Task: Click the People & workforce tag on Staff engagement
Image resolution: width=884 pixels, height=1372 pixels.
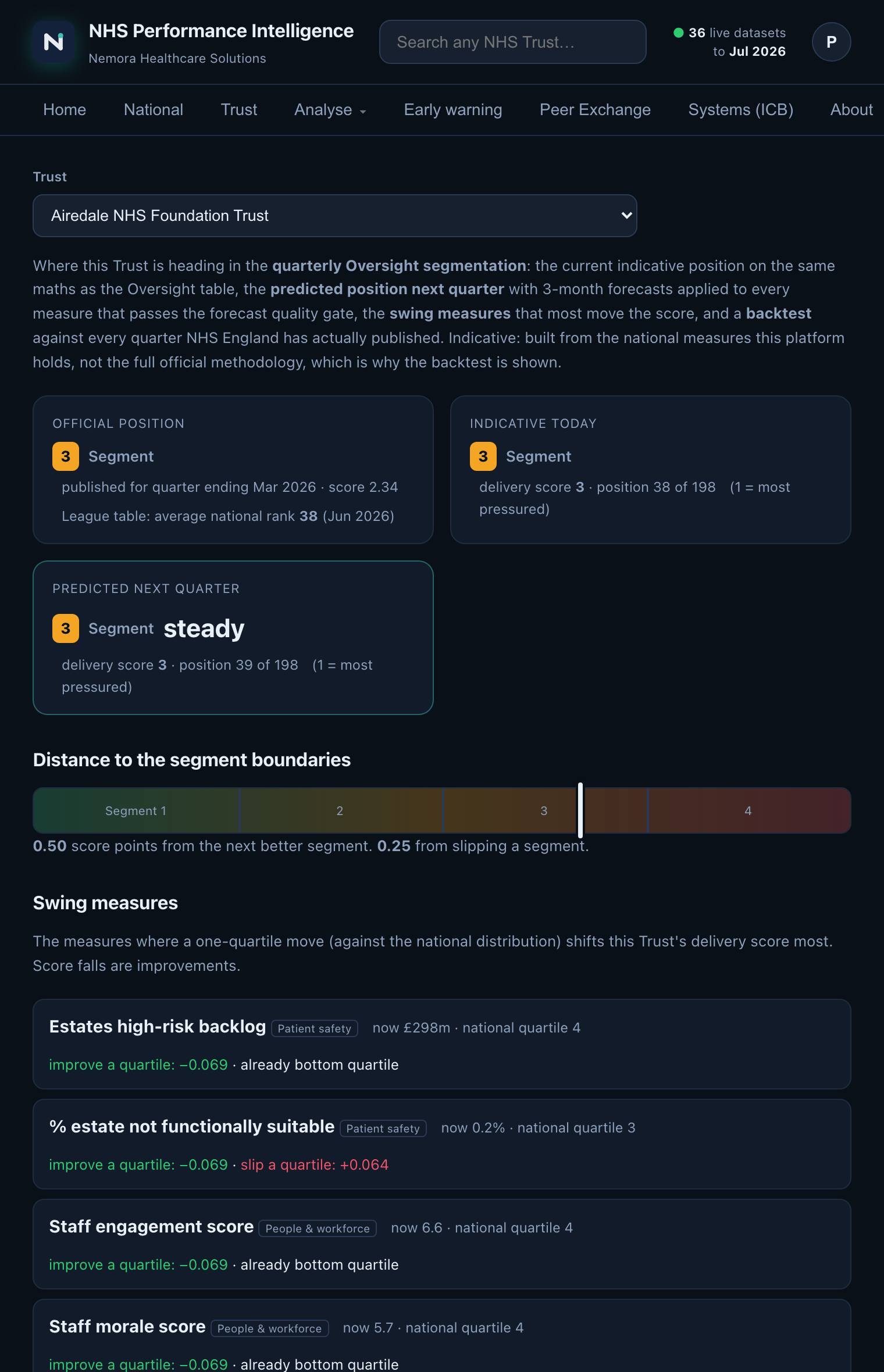Action: pyautogui.click(x=318, y=1228)
